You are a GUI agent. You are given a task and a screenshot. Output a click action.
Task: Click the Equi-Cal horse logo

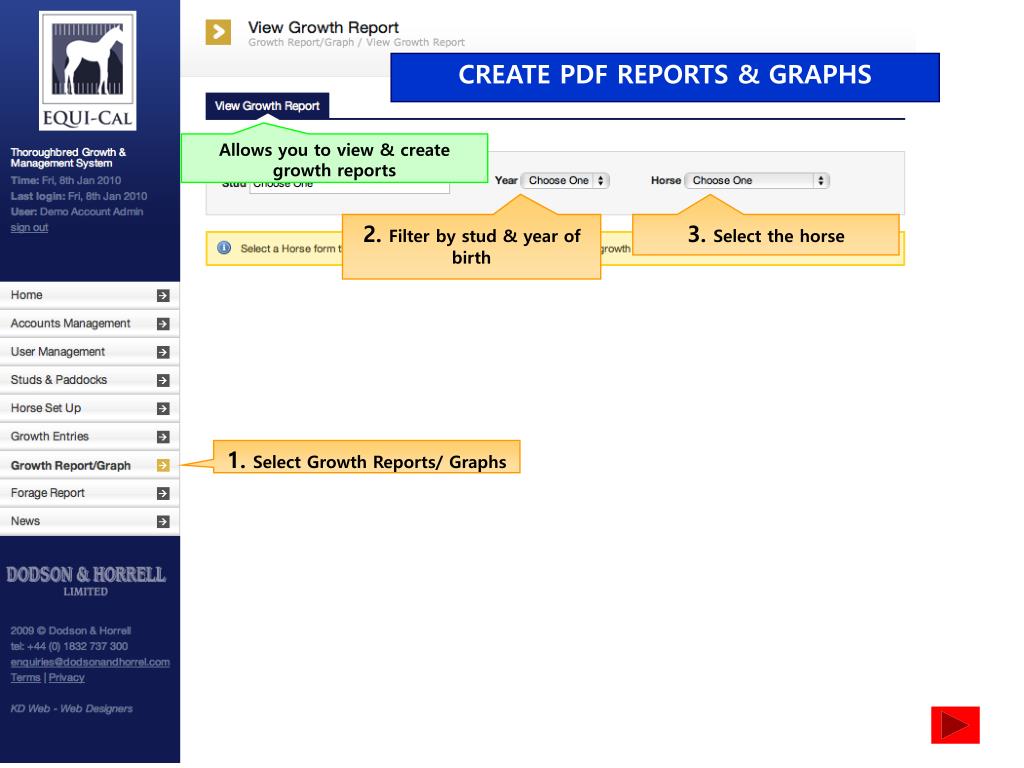pyautogui.click(x=88, y=70)
